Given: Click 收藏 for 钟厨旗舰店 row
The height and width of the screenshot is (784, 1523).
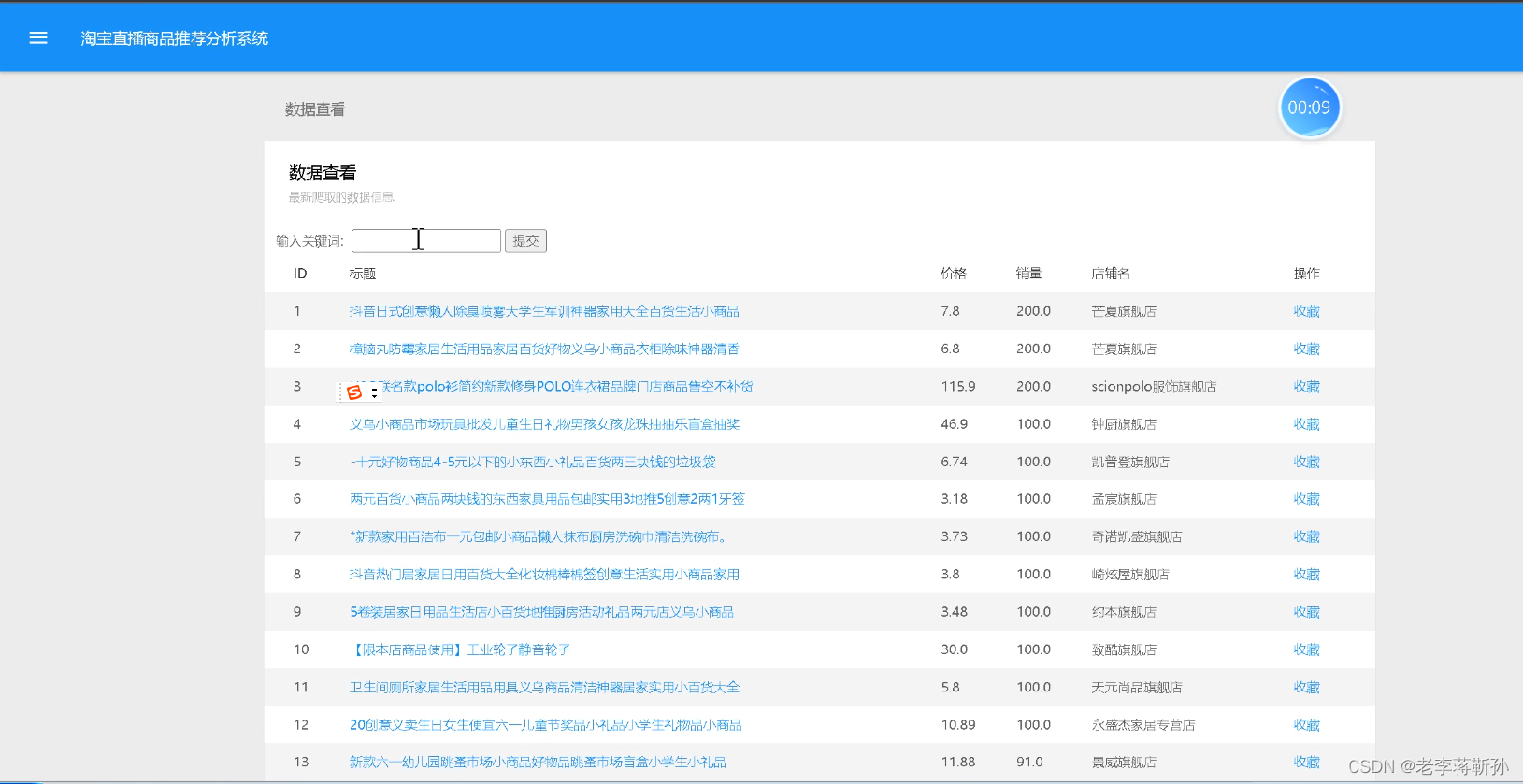Looking at the screenshot, I should pyautogui.click(x=1306, y=424).
